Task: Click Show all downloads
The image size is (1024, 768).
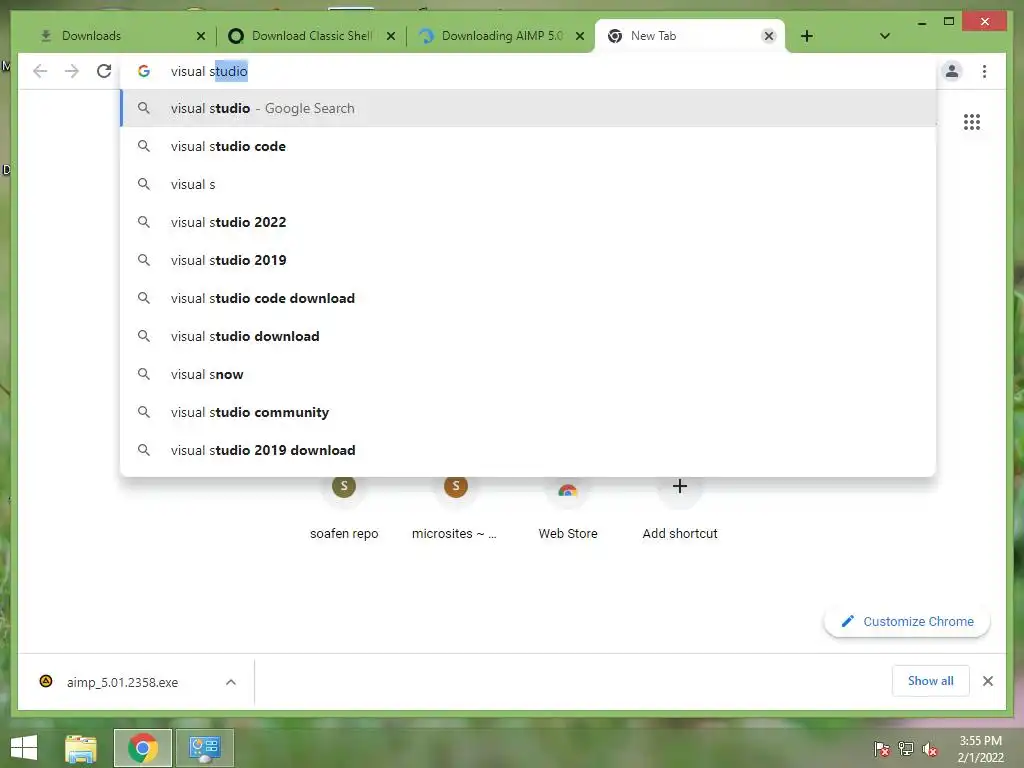Action: point(931,681)
